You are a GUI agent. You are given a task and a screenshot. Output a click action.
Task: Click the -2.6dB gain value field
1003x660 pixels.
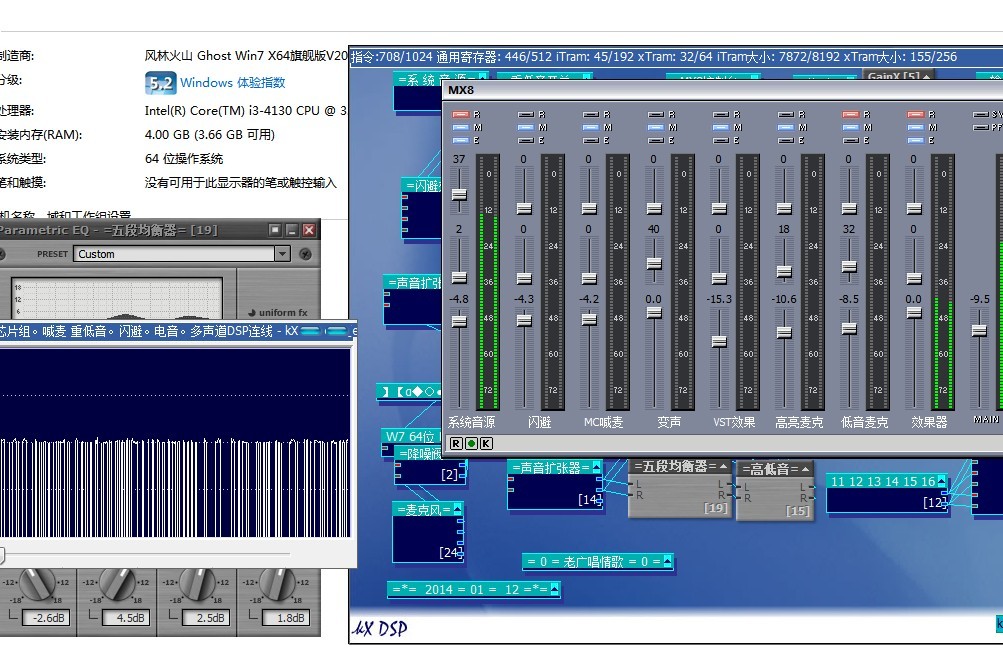[x=43, y=618]
